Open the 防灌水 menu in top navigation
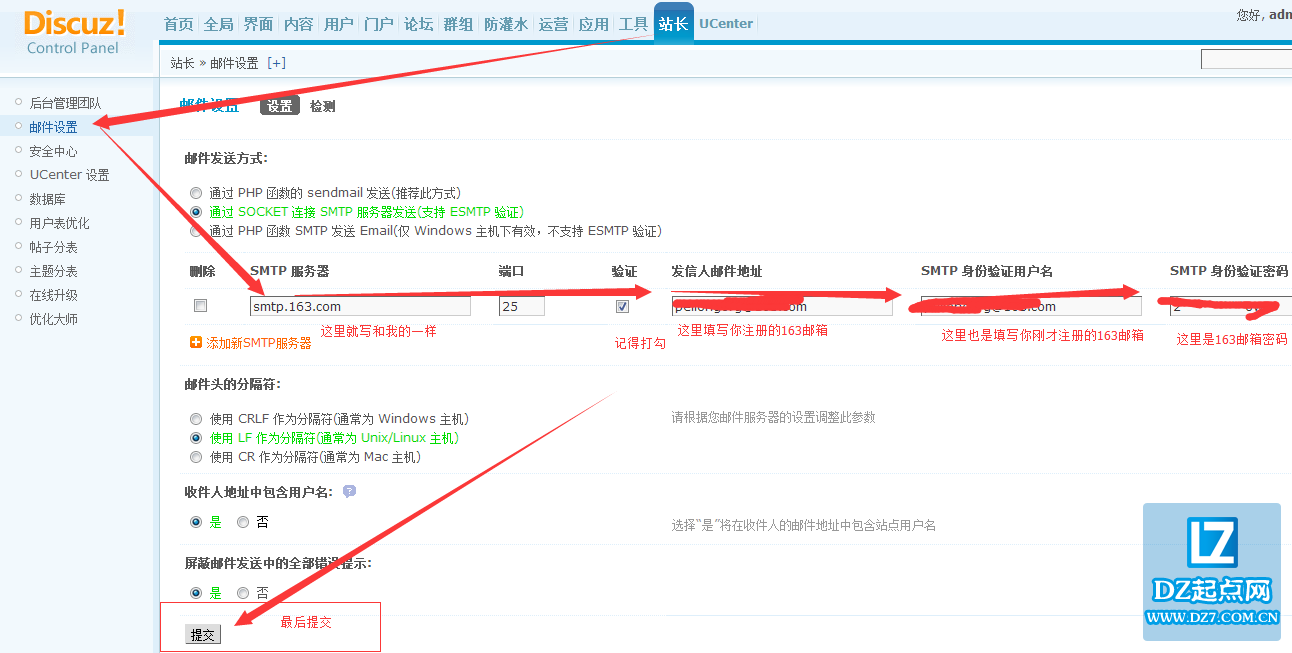This screenshot has height=653, width=1292. coord(505,23)
